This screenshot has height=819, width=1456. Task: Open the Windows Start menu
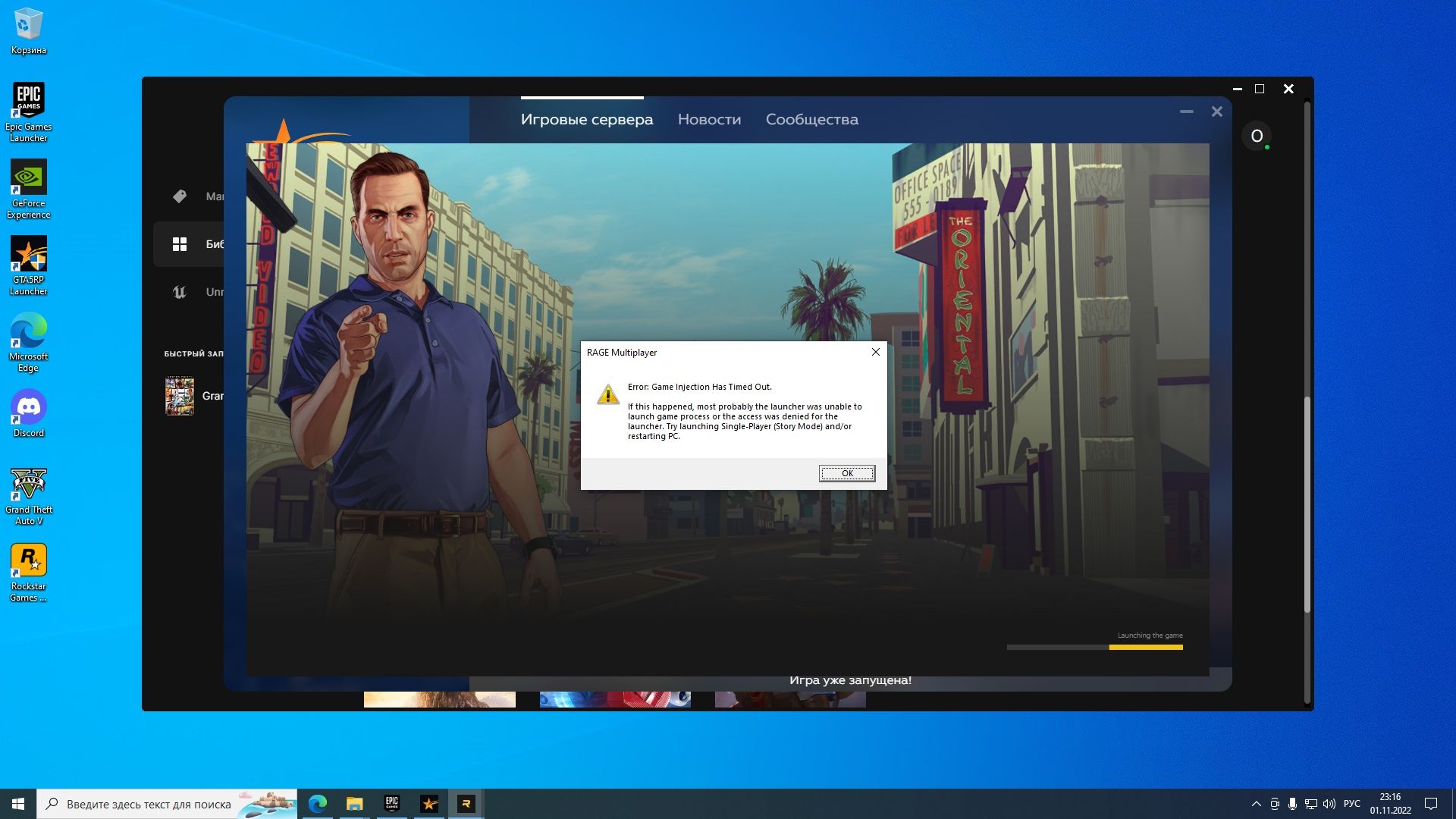tap(18, 804)
